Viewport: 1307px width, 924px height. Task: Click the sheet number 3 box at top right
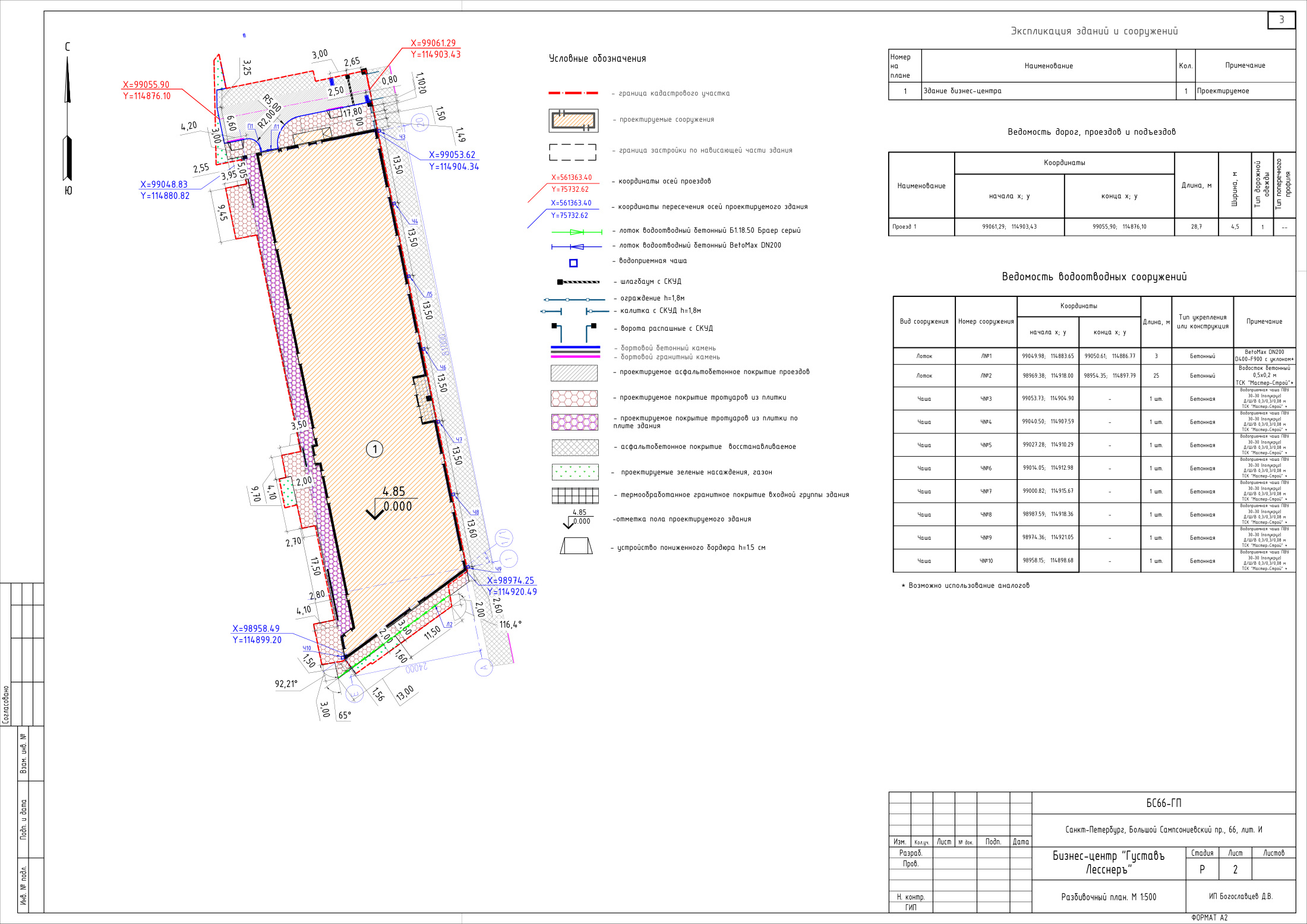(x=1281, y=20)
